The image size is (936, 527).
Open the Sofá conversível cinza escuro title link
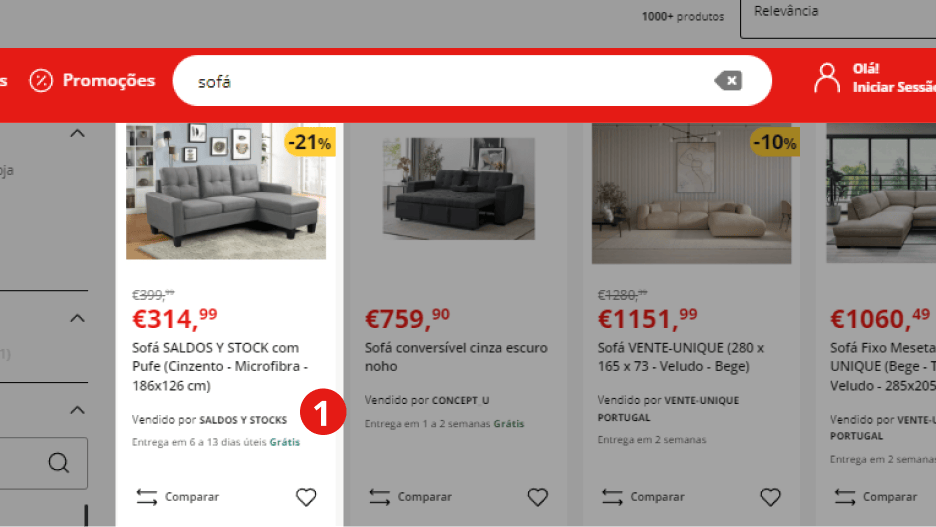(456, 357)
